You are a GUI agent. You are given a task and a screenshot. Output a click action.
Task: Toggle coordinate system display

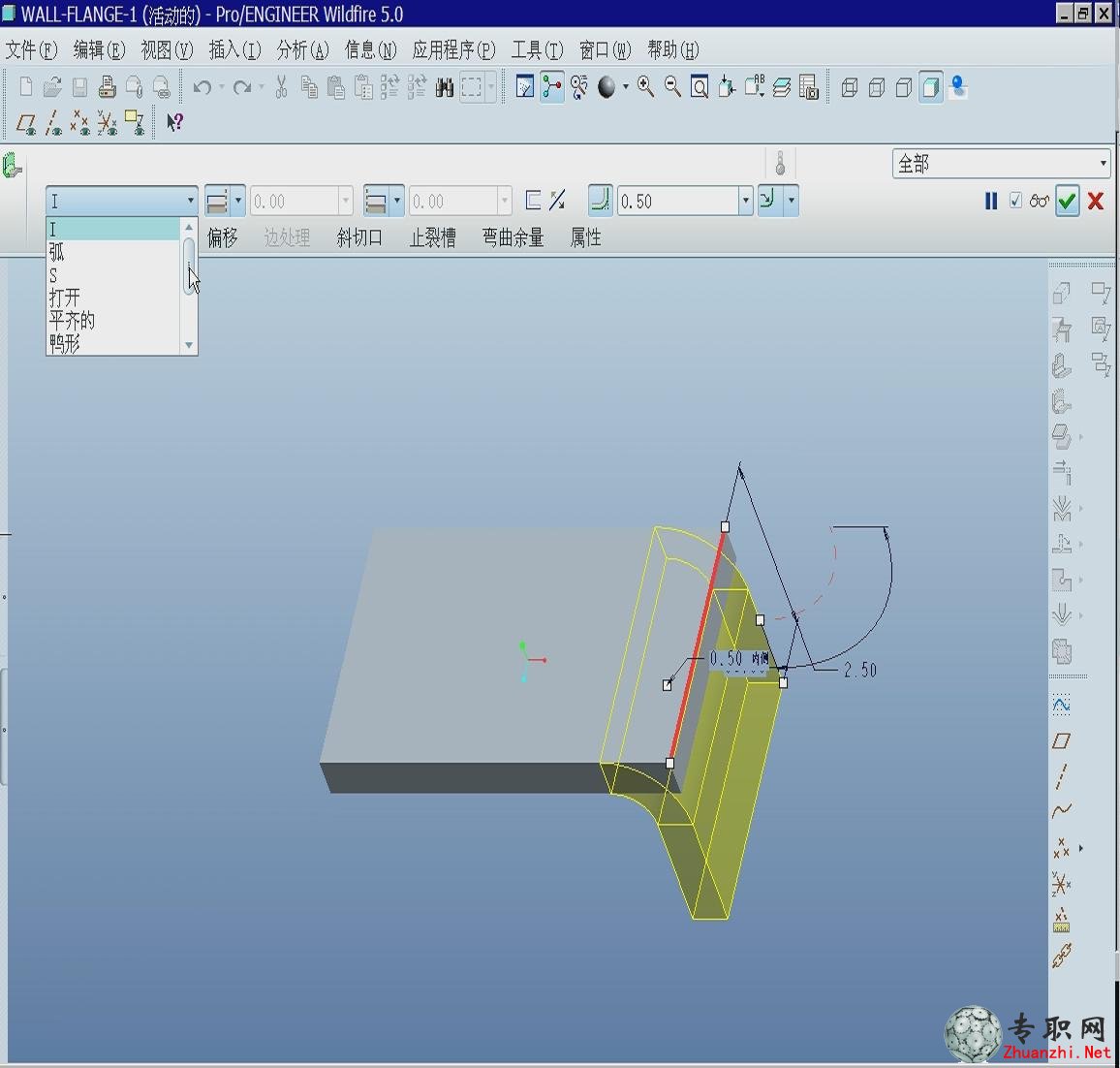pyautogui.click(x=108, y=124)
